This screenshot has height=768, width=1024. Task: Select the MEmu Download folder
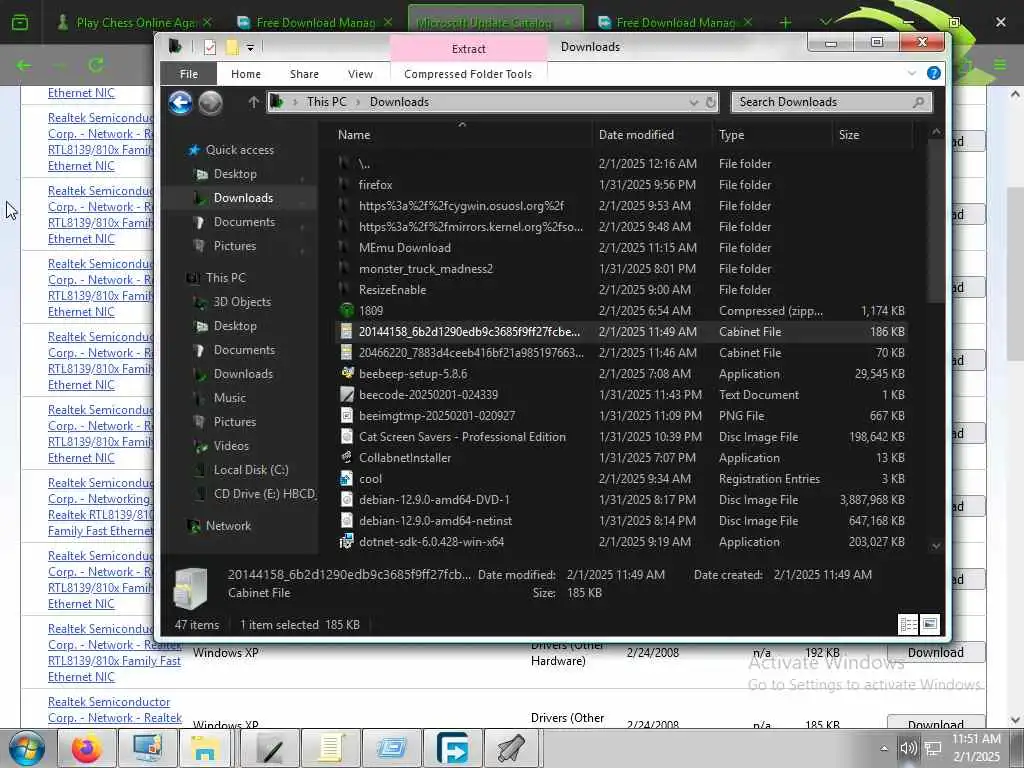(404, 248)
